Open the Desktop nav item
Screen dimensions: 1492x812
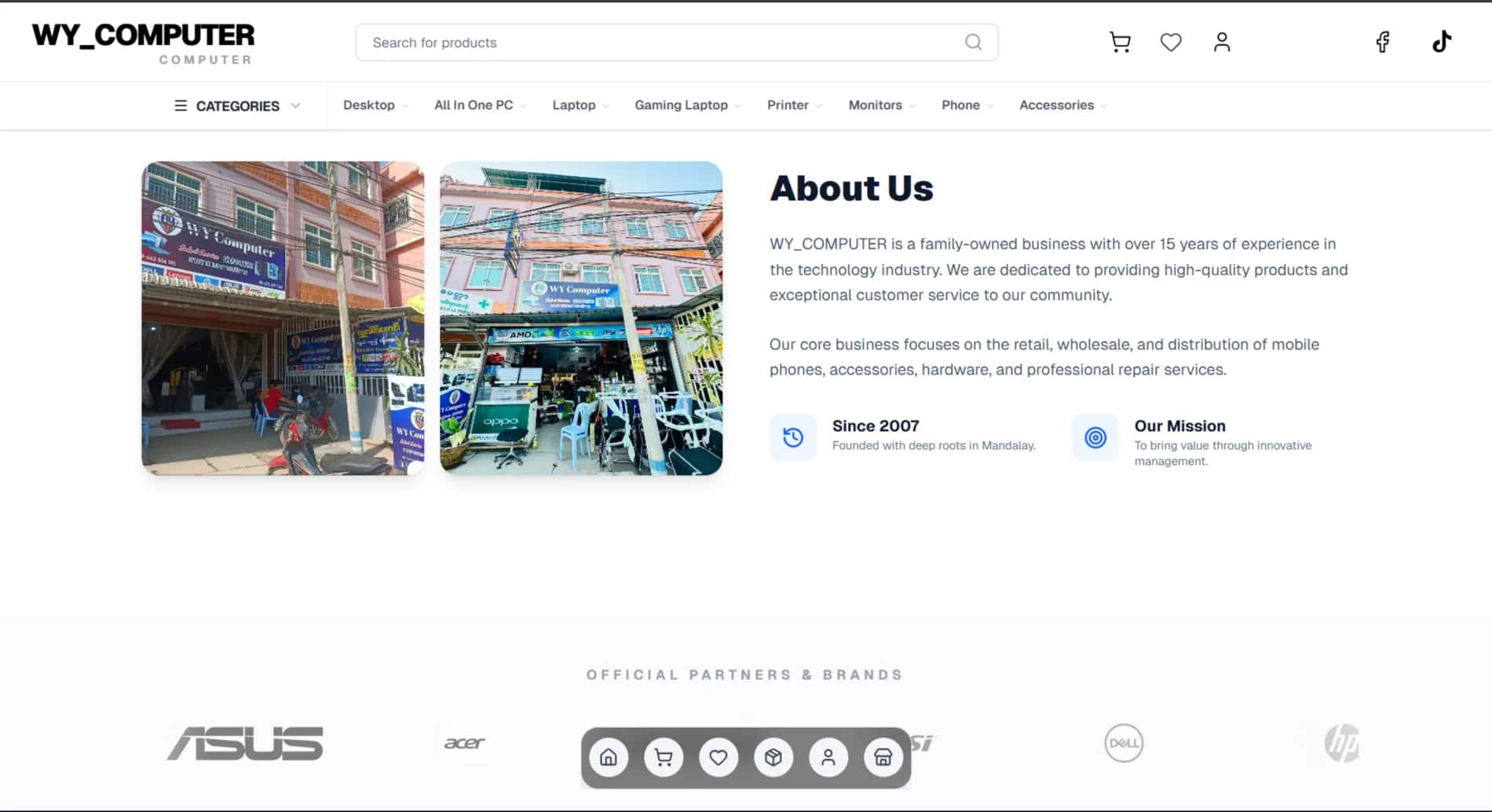[368, 105]
